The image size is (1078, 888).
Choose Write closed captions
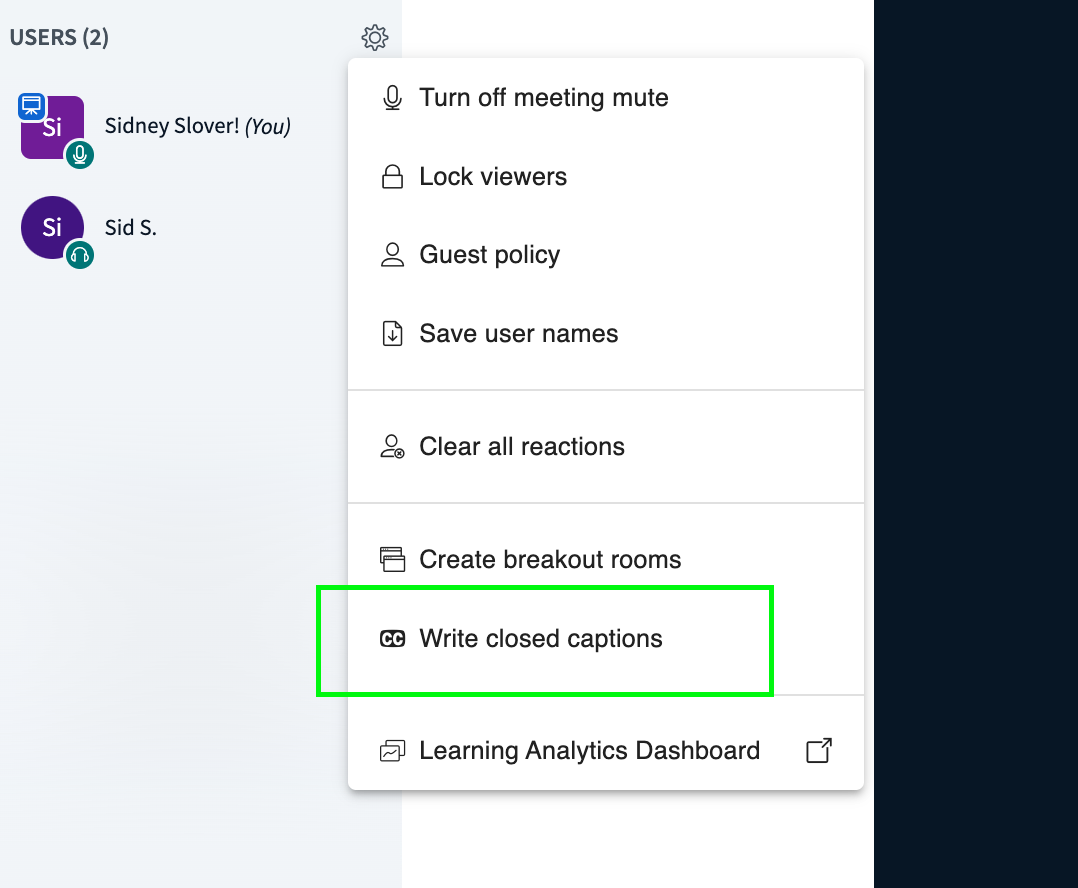pos(541,638)
